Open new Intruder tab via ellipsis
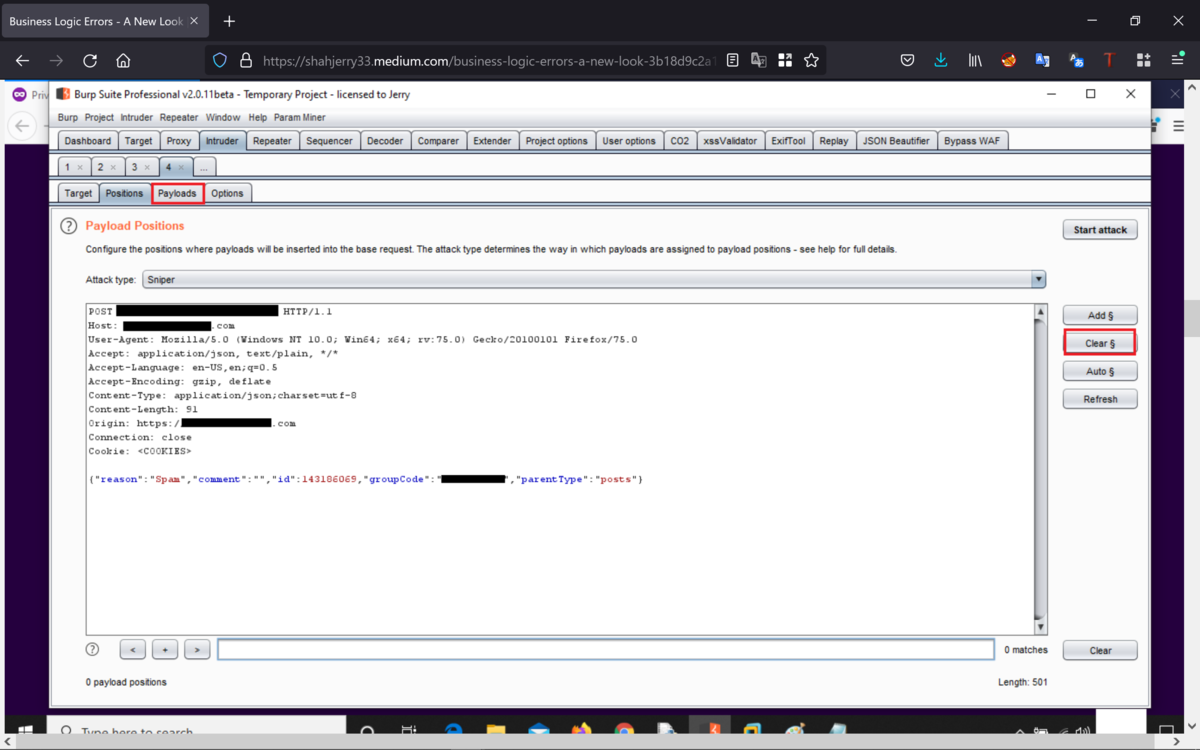This screenshot has width=1200, height=750. click(x=203, y=167)
